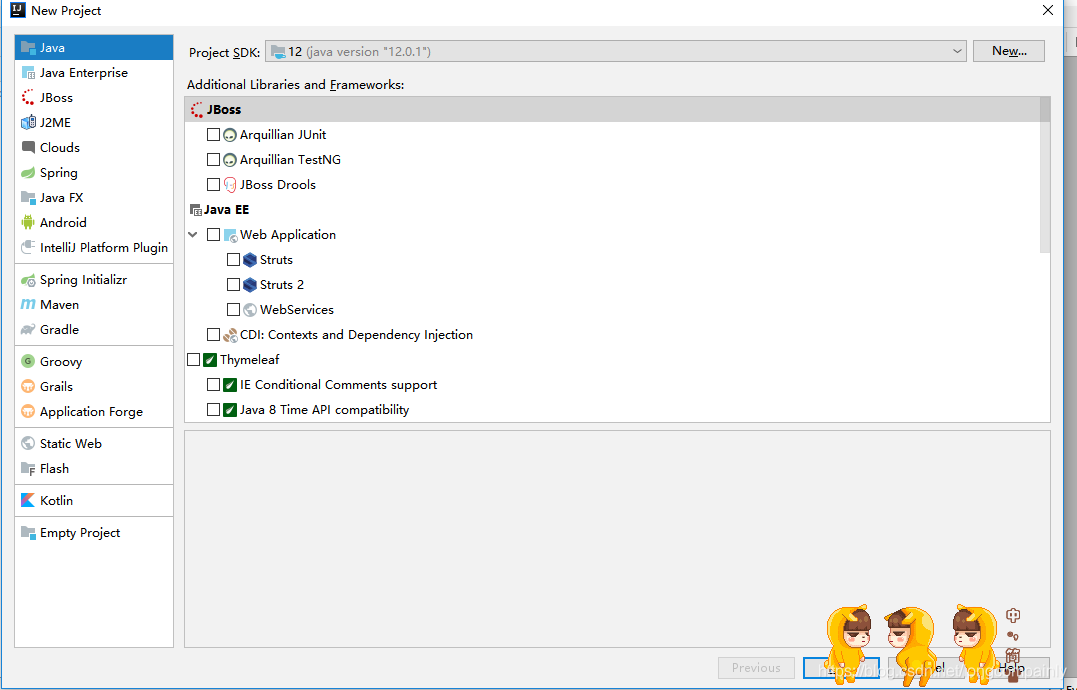This screenshot has width=1077, height=690.
Task: Click the 'Struts 2' label text
Action: pos(282,285)
